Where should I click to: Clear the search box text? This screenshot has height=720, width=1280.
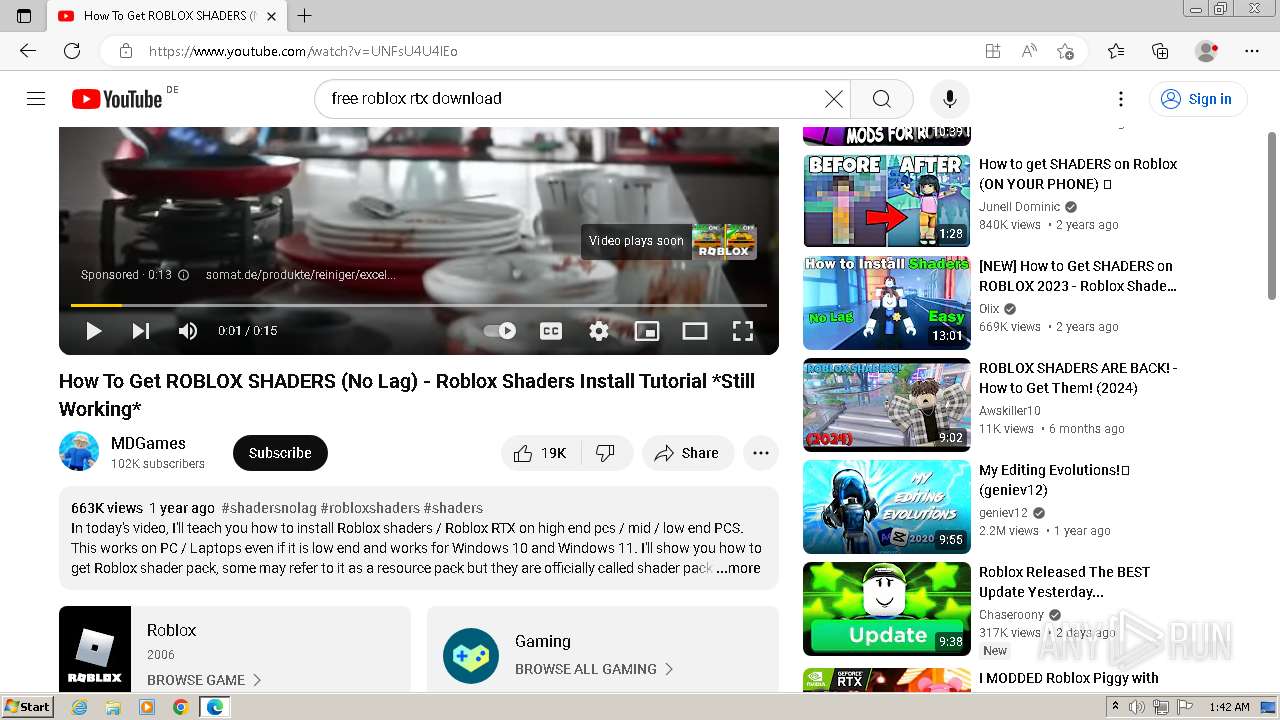833,98
